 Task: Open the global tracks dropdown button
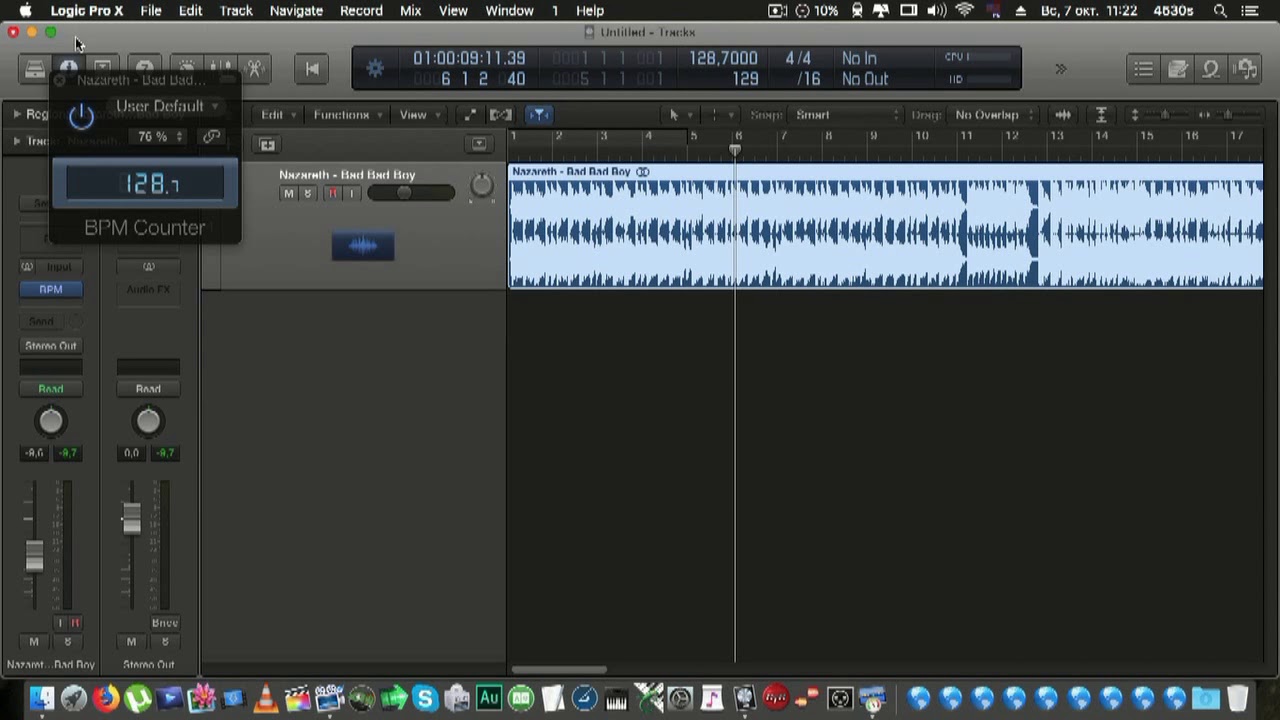(479, 144)
